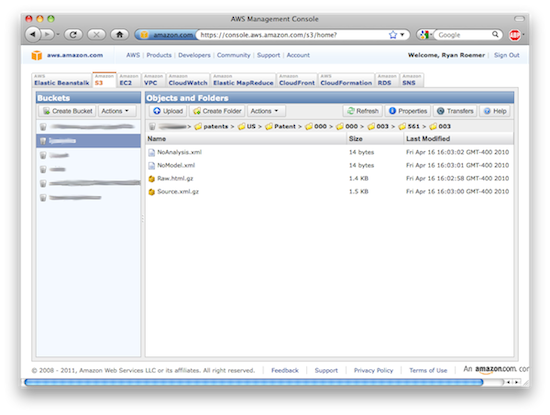Click the Adblock Plus toolbar icon
The image size is (550, 415).
tap(515, 35)
